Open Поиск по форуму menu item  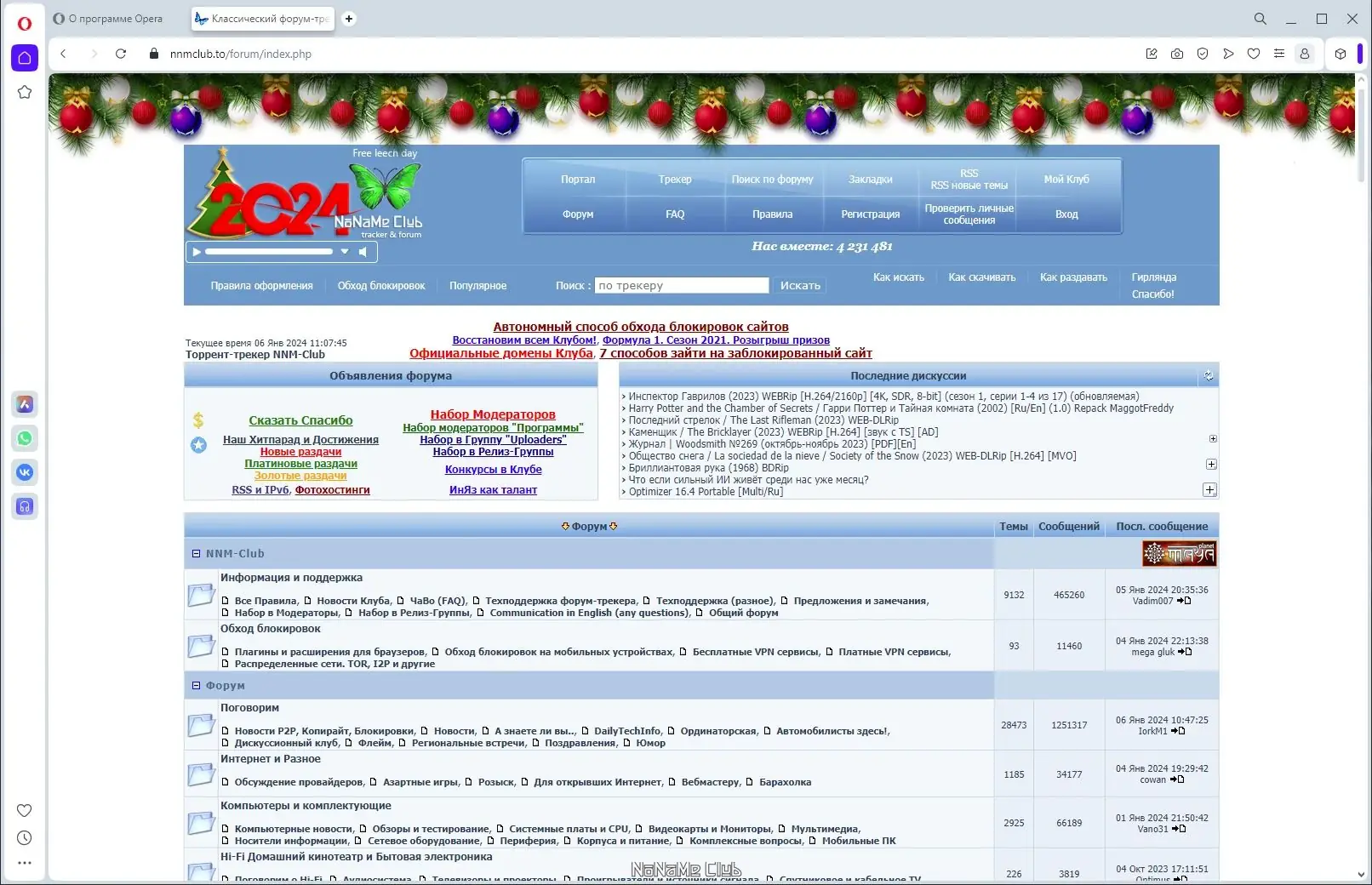[772, 180]
